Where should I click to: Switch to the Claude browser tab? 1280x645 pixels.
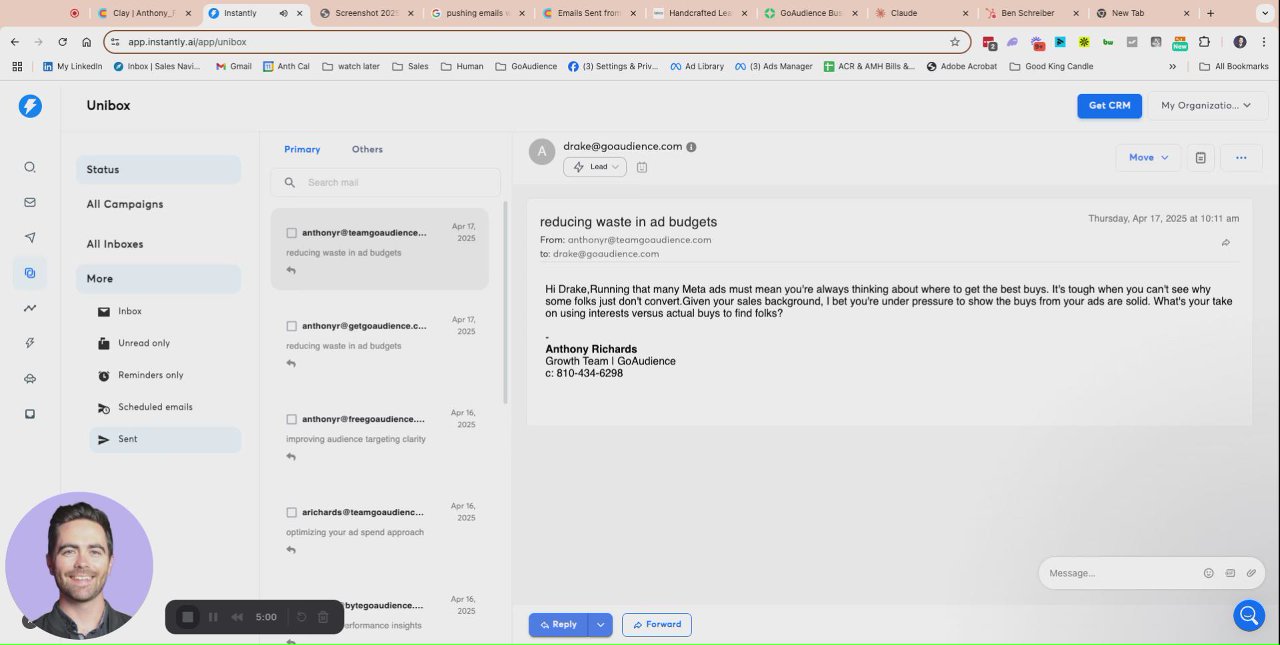(x=920, y=13)
